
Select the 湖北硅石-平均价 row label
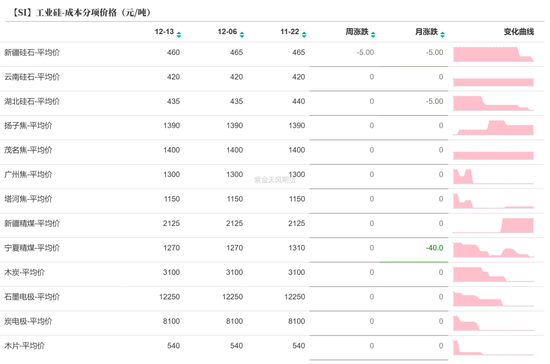tap(32, 101)
